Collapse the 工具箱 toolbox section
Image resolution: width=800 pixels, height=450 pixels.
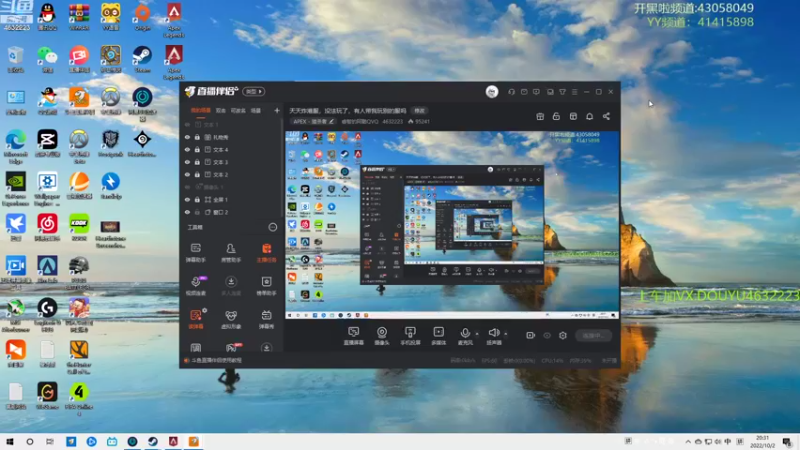[x=273, y=227]
